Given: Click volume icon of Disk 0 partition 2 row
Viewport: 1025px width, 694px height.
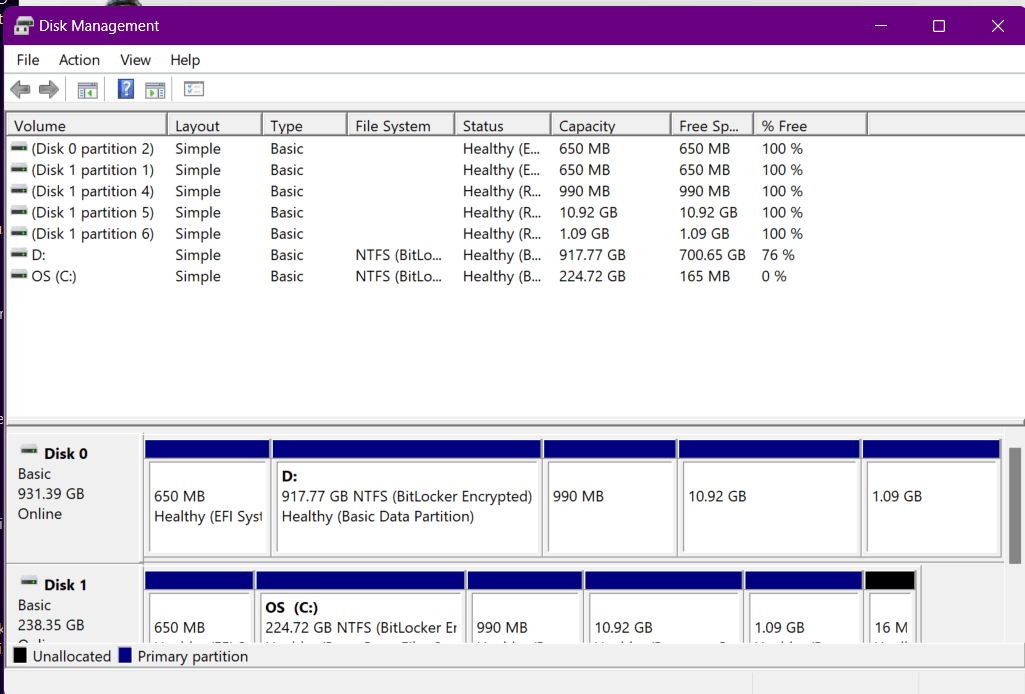Looking at the screenshot, I should coord(20,148).
